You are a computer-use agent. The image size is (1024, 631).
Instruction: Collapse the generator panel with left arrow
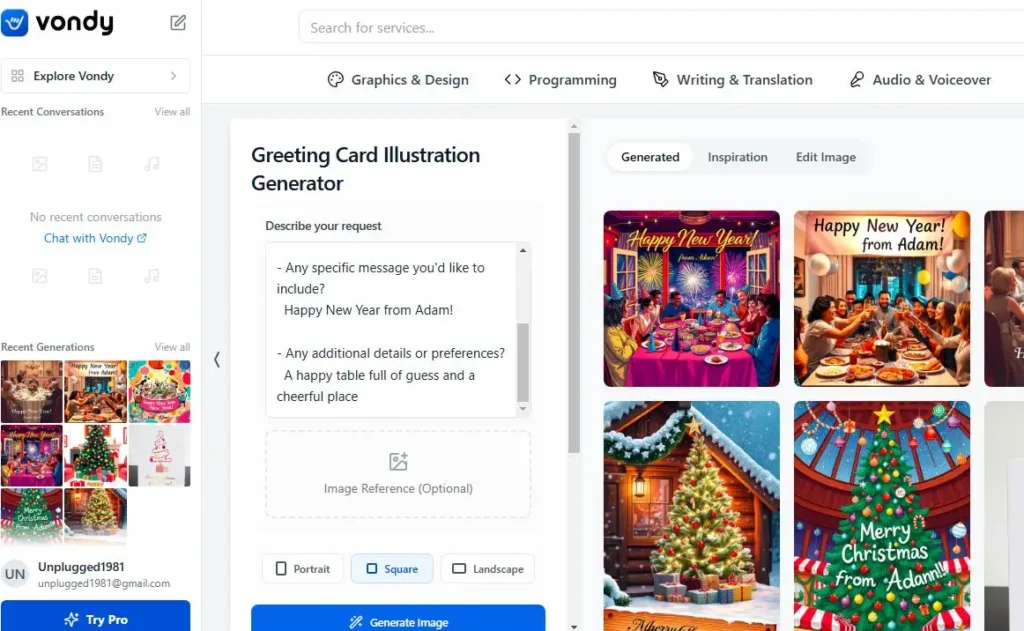click(217, 359)
